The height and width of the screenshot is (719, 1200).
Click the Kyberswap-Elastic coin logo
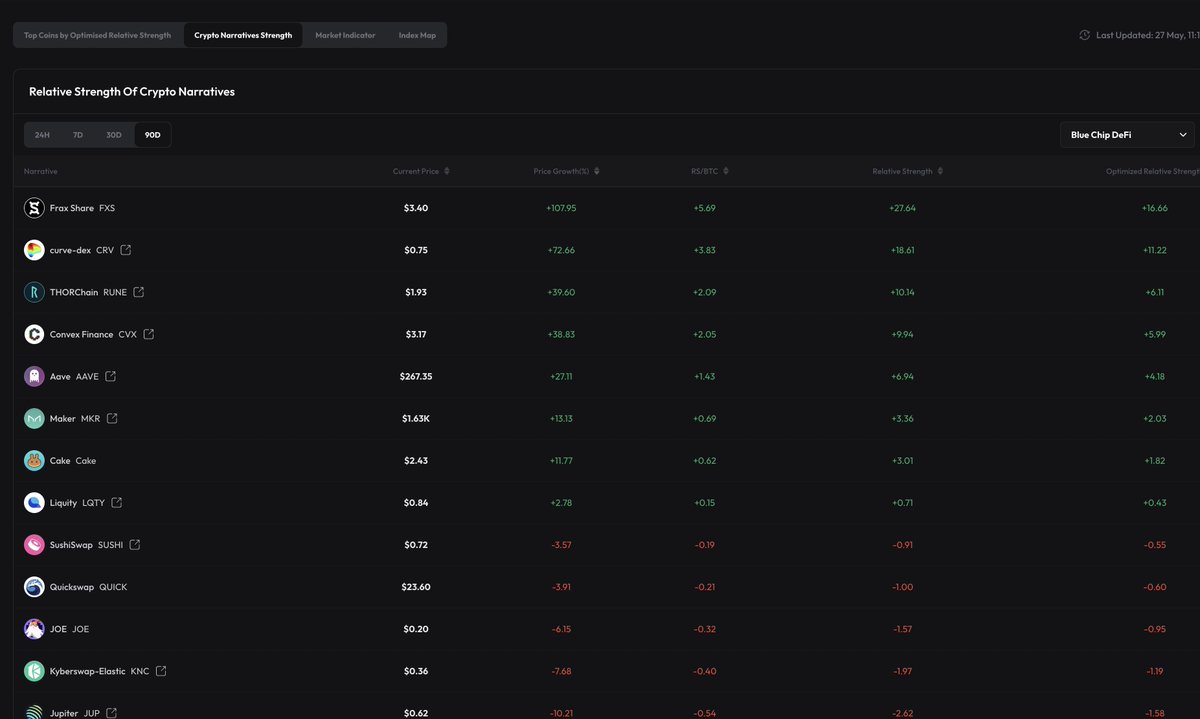point(34,671)
